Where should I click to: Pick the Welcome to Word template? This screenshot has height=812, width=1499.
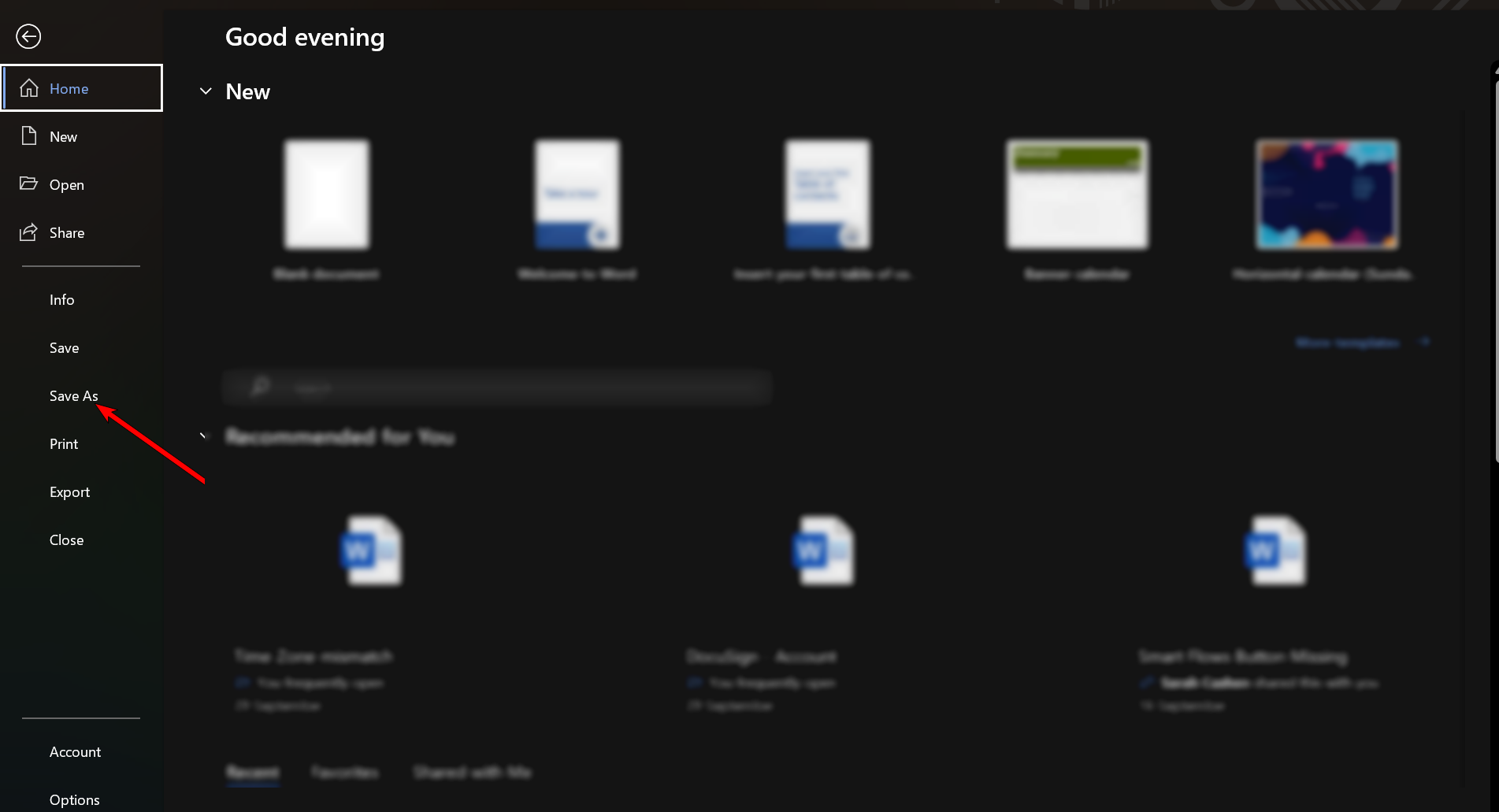tap(577, 209)
